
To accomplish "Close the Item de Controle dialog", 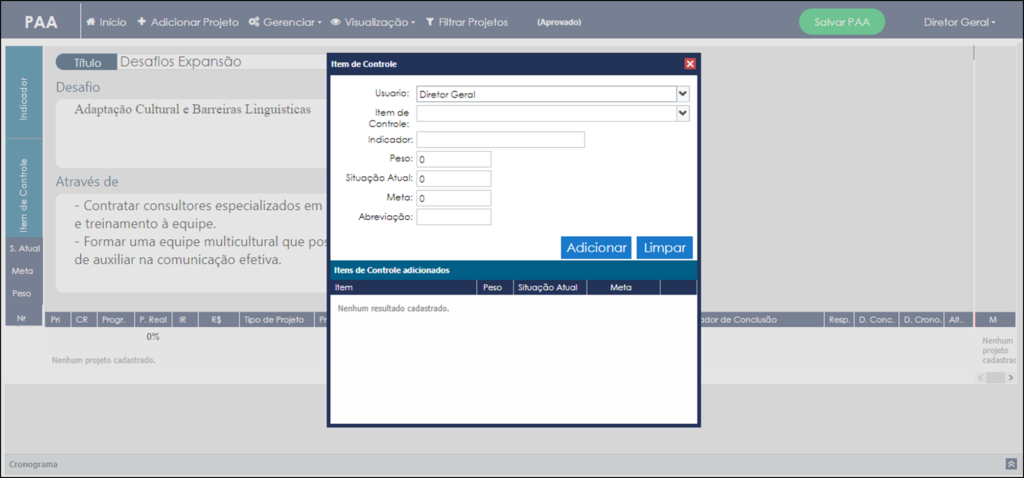I will 690,64.
